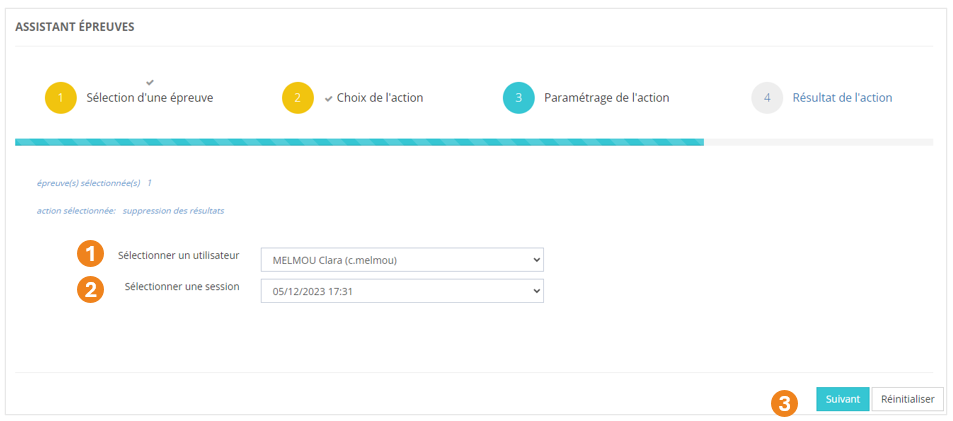
Task: Click the checkmark above Sélection d'une épreuve
Action: tap(150, 81)
